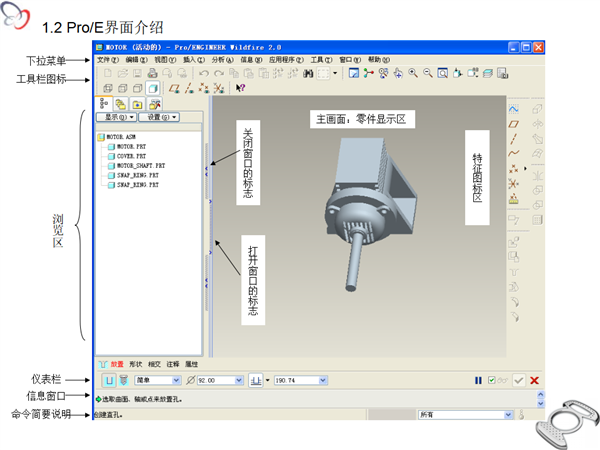Open the 分析 (Analysis) menu
The height and width of the screenshot is (450, 600).
(x=223, y=60)
